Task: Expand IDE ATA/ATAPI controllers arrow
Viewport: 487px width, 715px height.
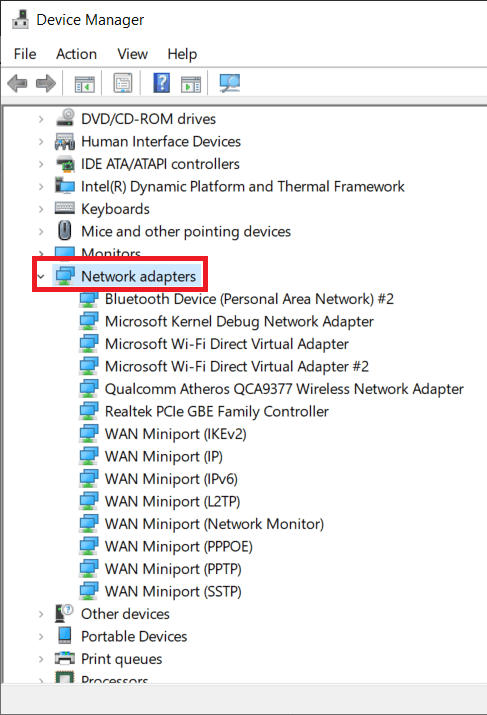Action: point(41,164)
